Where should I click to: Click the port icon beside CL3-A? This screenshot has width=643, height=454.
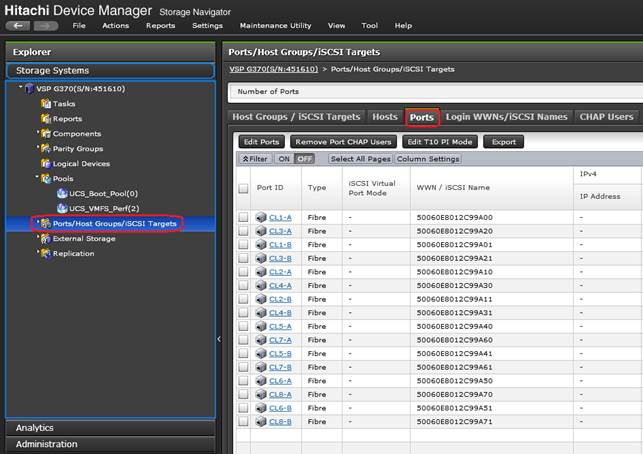click(261, 231)
